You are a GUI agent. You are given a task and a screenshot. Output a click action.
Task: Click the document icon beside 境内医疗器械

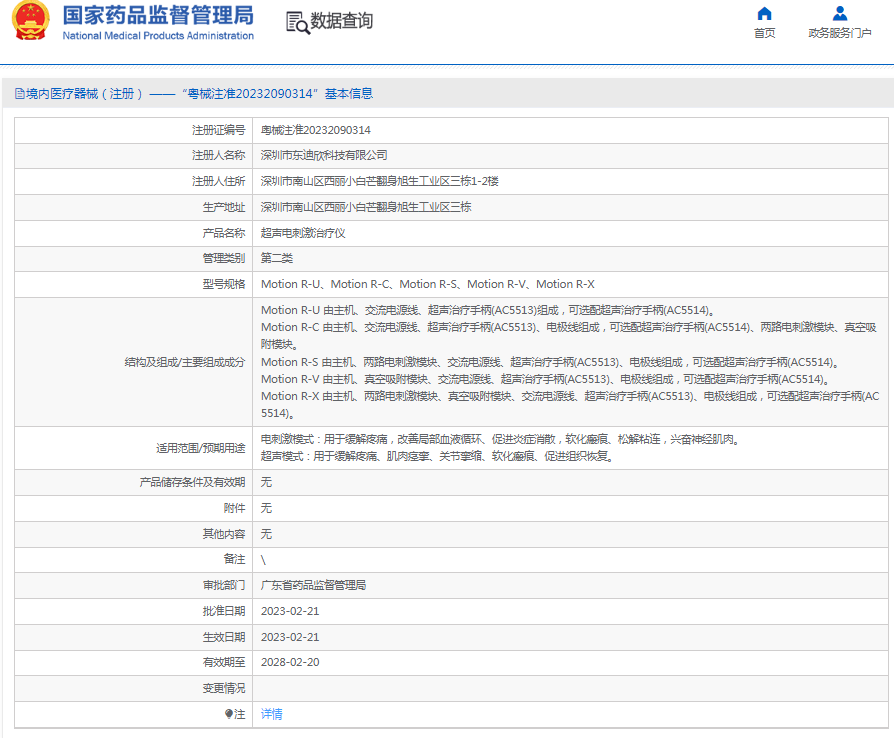click(x=19, y=94)
